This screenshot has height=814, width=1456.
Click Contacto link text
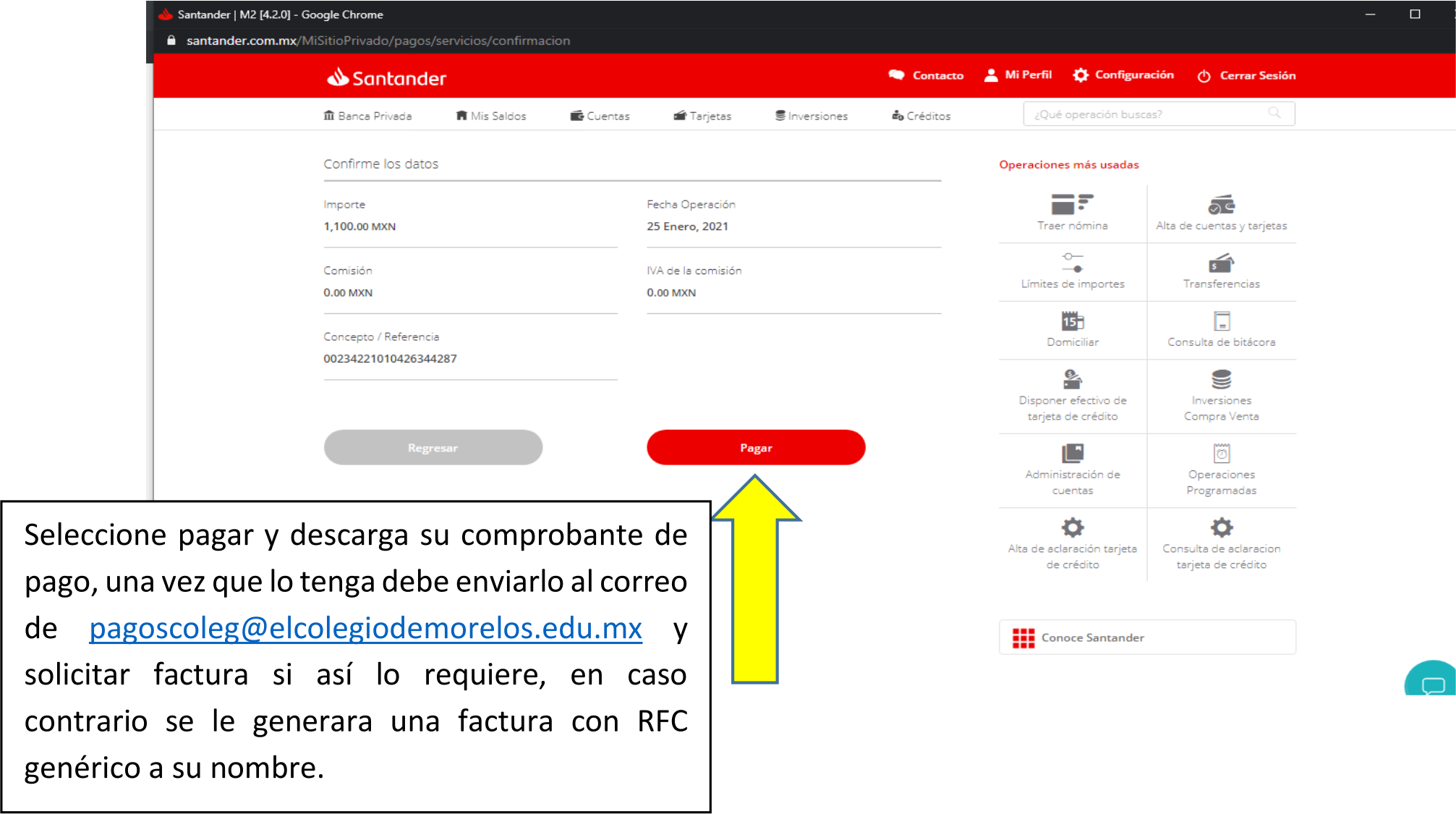pyautogui.click(x=938, y=75)
